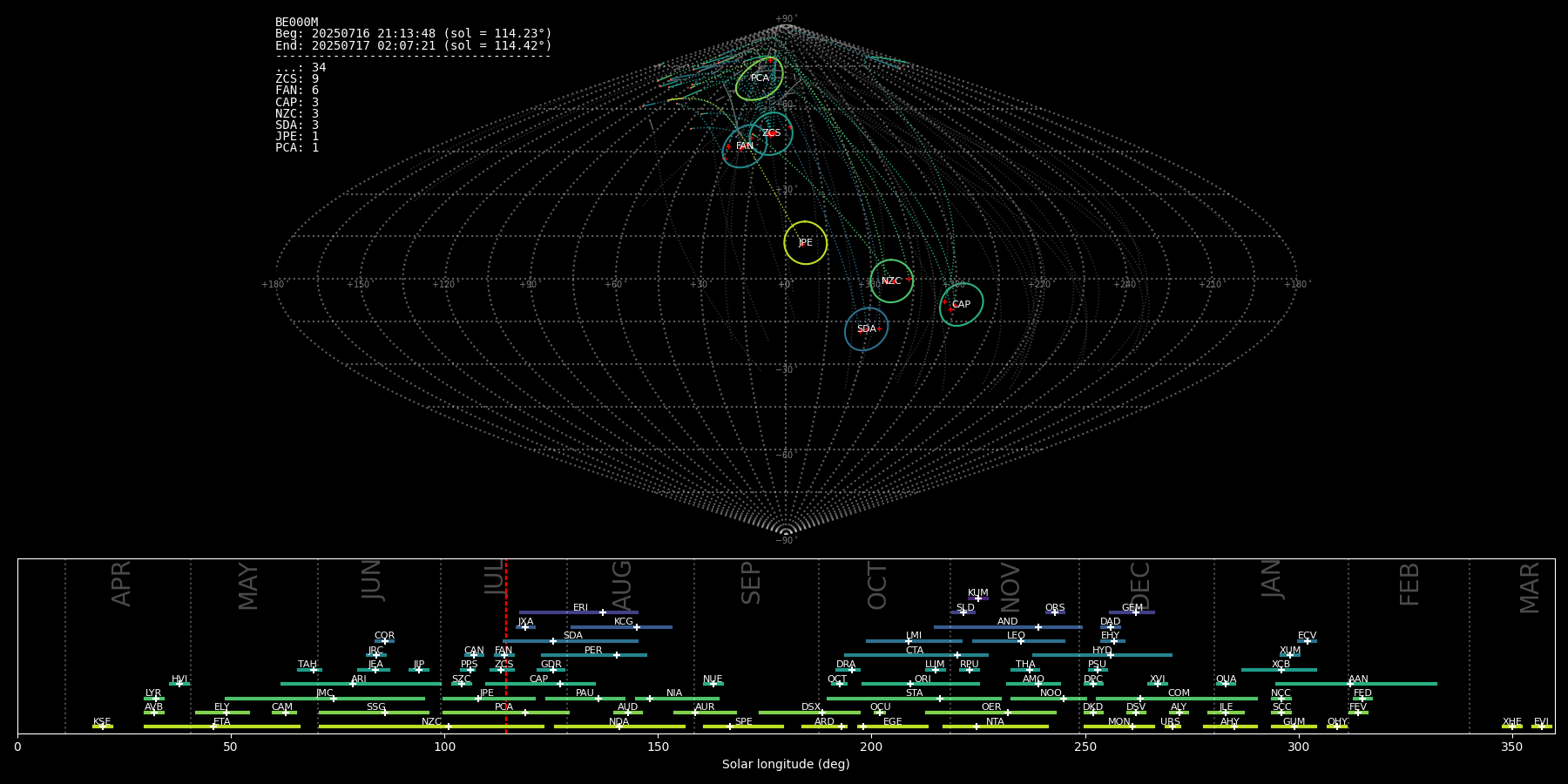1568x784 pixels.
Task: Select the PCA radiant circle on sky map
Action: (760, 78)
